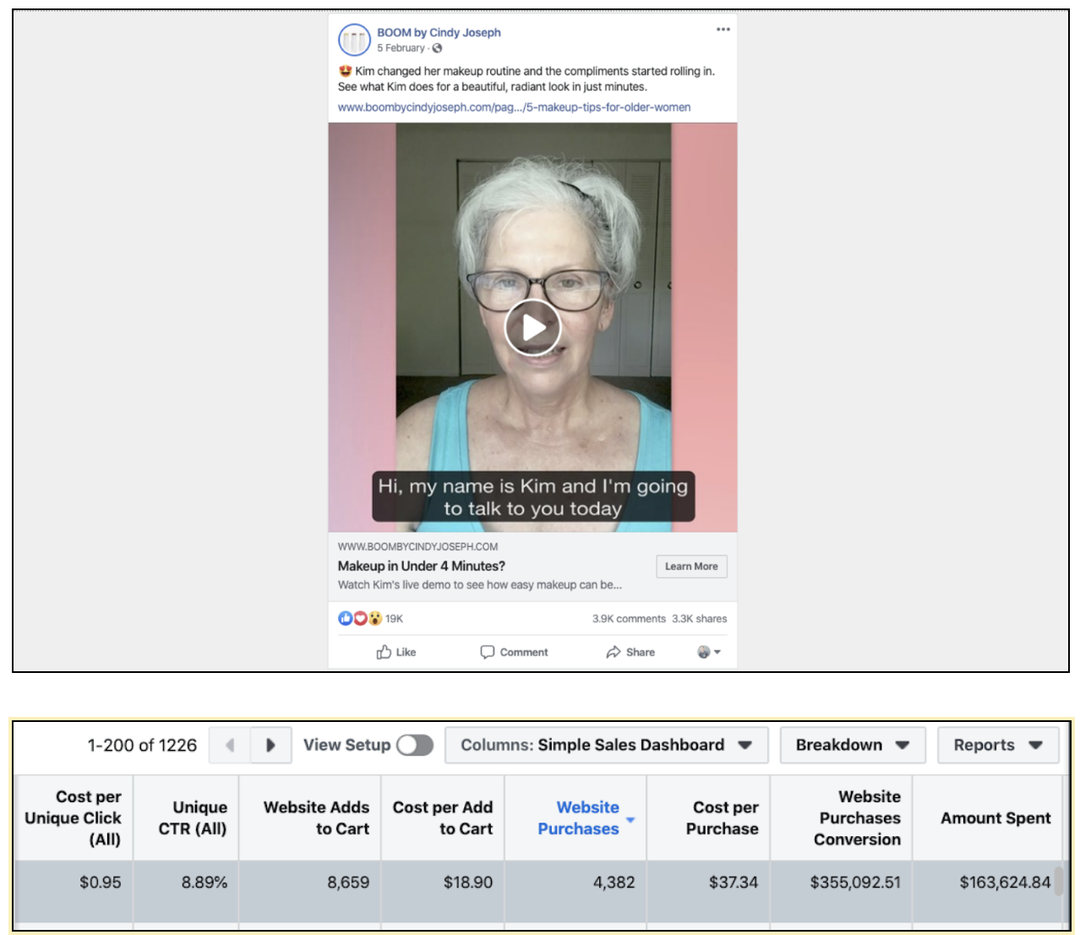This screenshot has height=935, width=1080.
Task: Open the Reports dropdown menu
Action: coord(997,745)
